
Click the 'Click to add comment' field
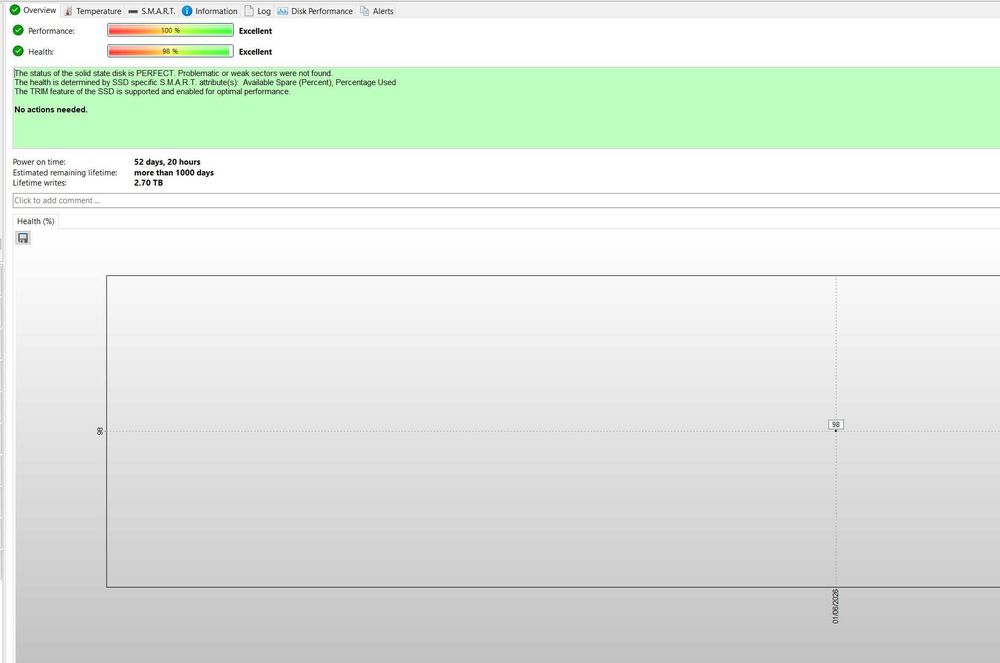pos(506,200)
